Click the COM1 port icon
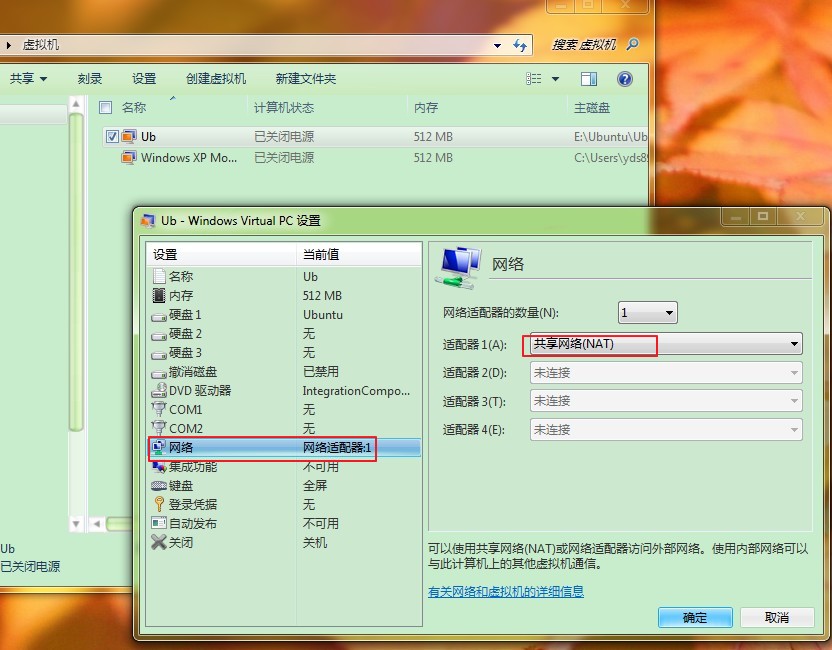832x650 pixels. 159,409
